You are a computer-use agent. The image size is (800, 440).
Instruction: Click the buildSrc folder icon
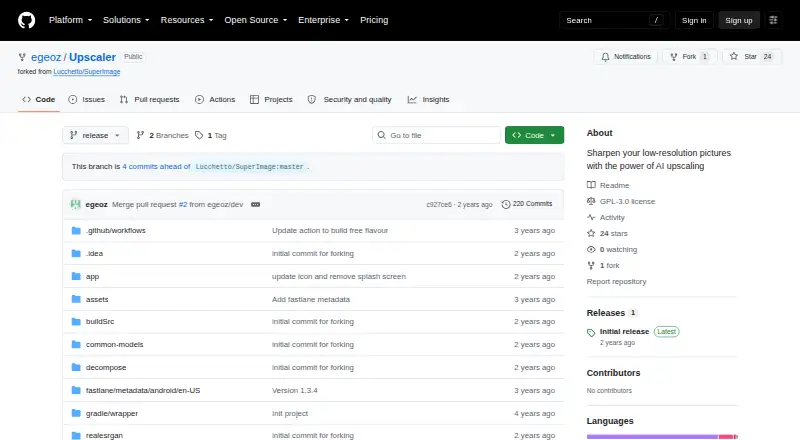(76, 322)
